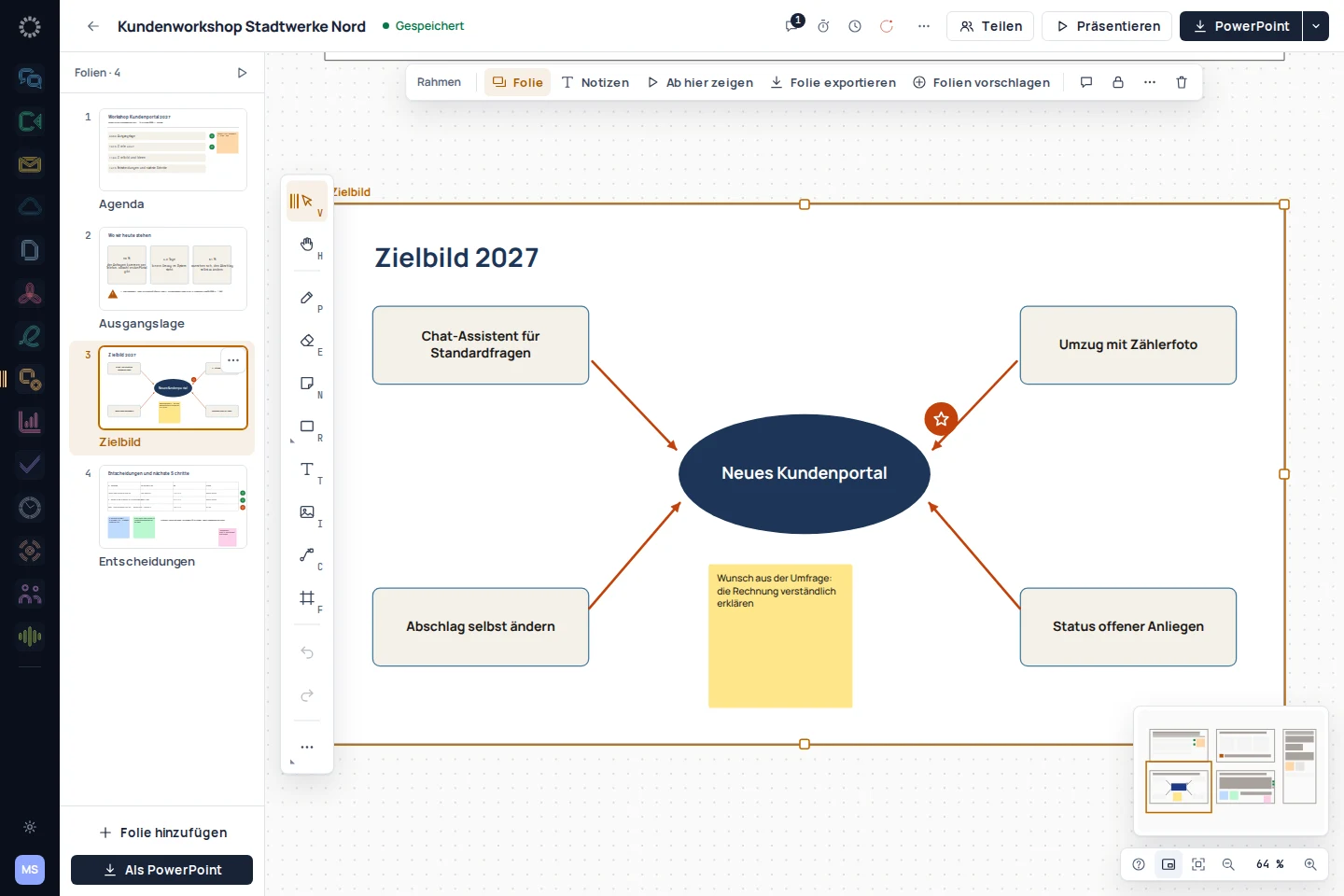Viewport: 1344px width, 896px height.
Task: Switch frame type to Folie
Action: (517, 82)
